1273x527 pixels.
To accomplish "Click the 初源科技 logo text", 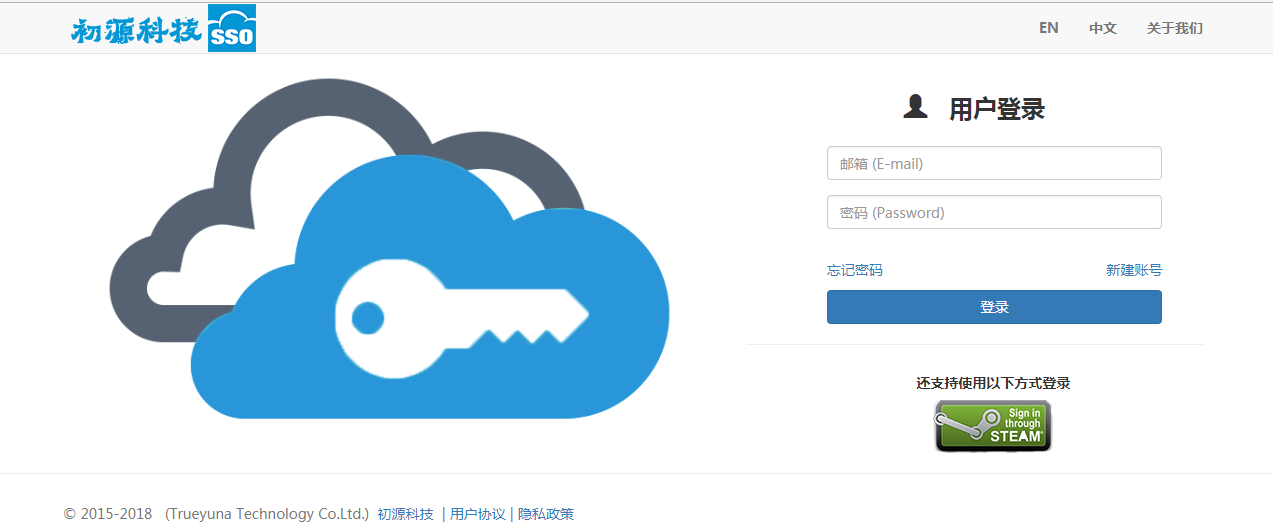I will (x=136, y=30).
